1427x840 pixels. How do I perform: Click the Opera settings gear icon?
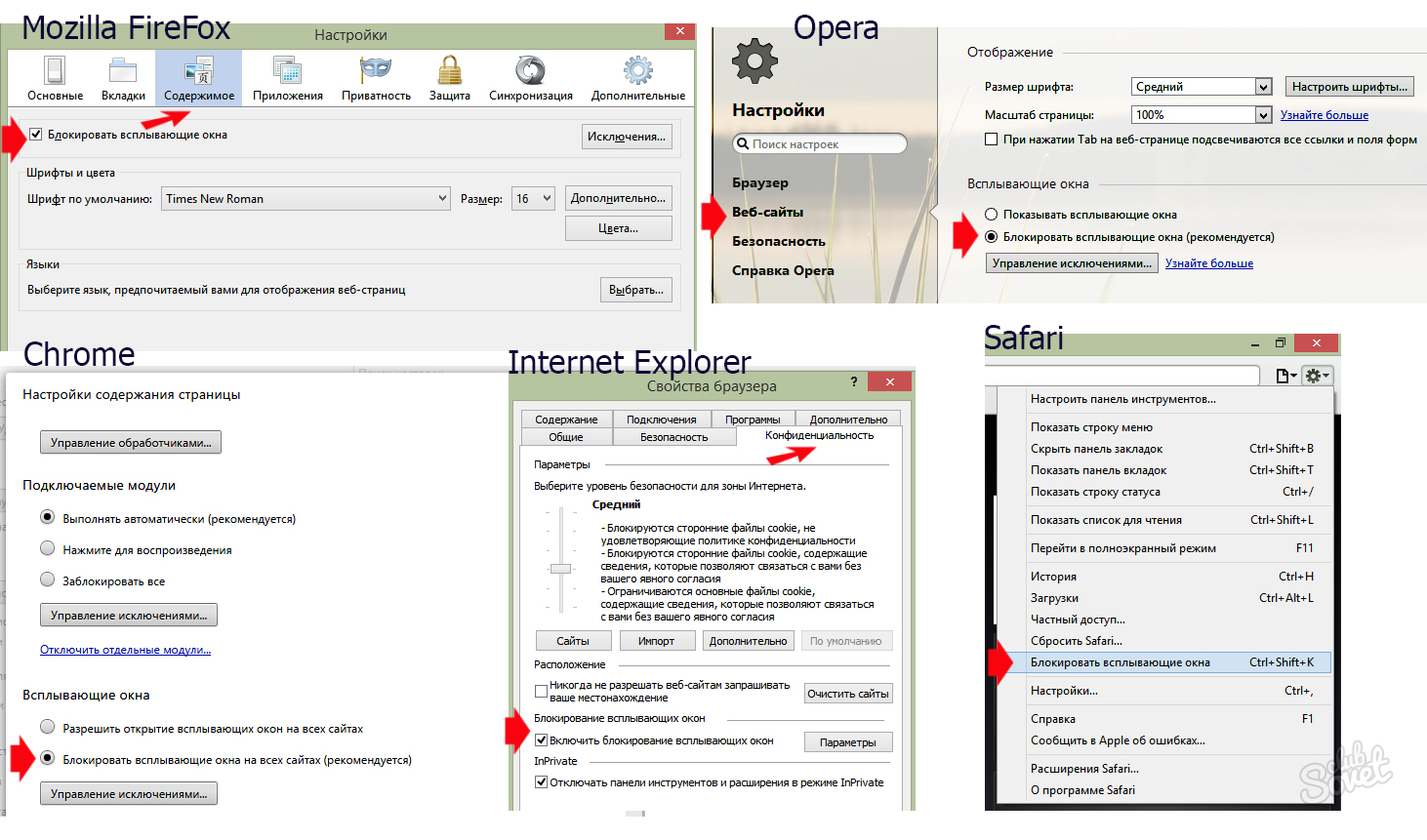tap(755, 61)
